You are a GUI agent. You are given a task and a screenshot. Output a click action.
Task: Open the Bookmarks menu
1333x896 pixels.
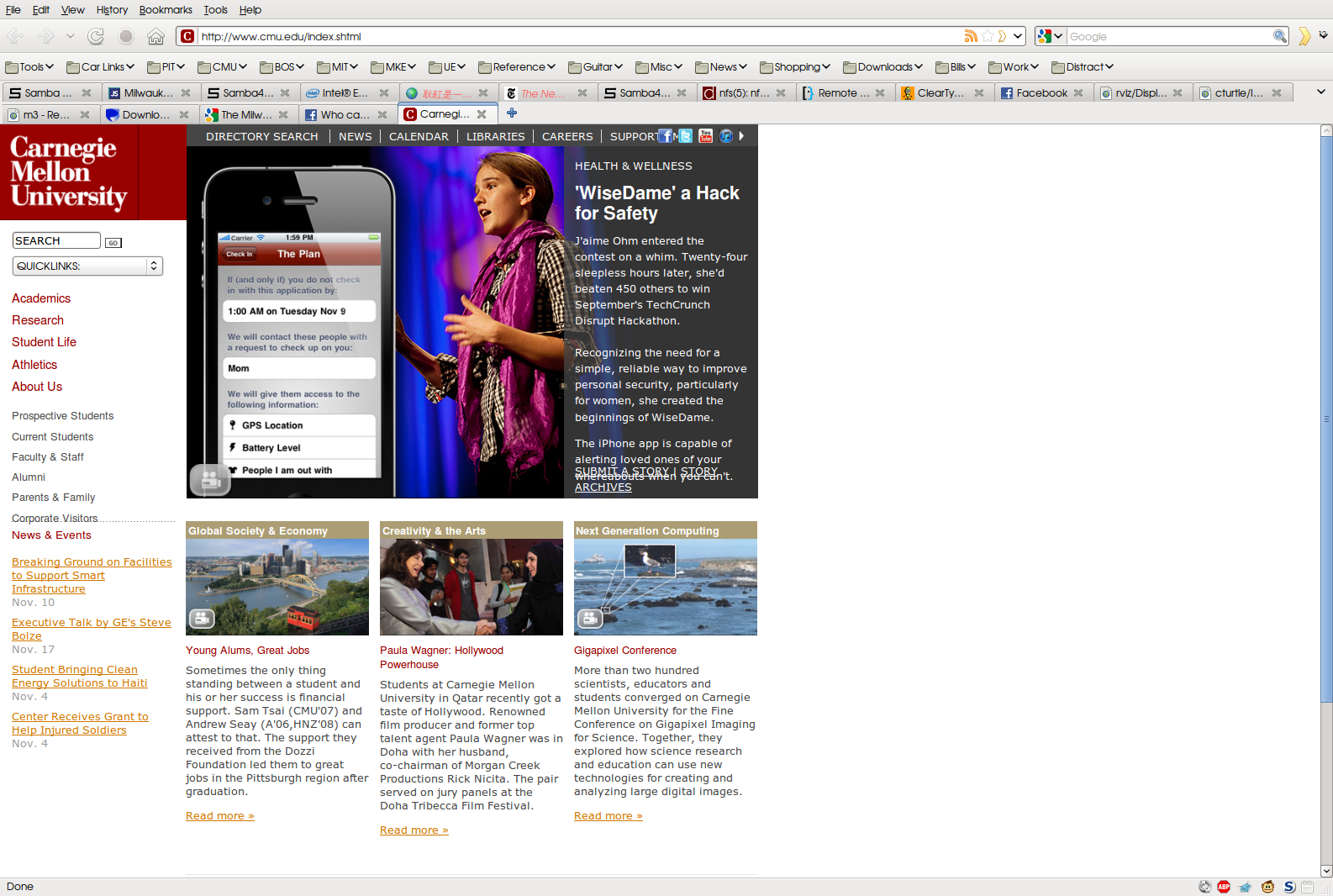(166, 10)
